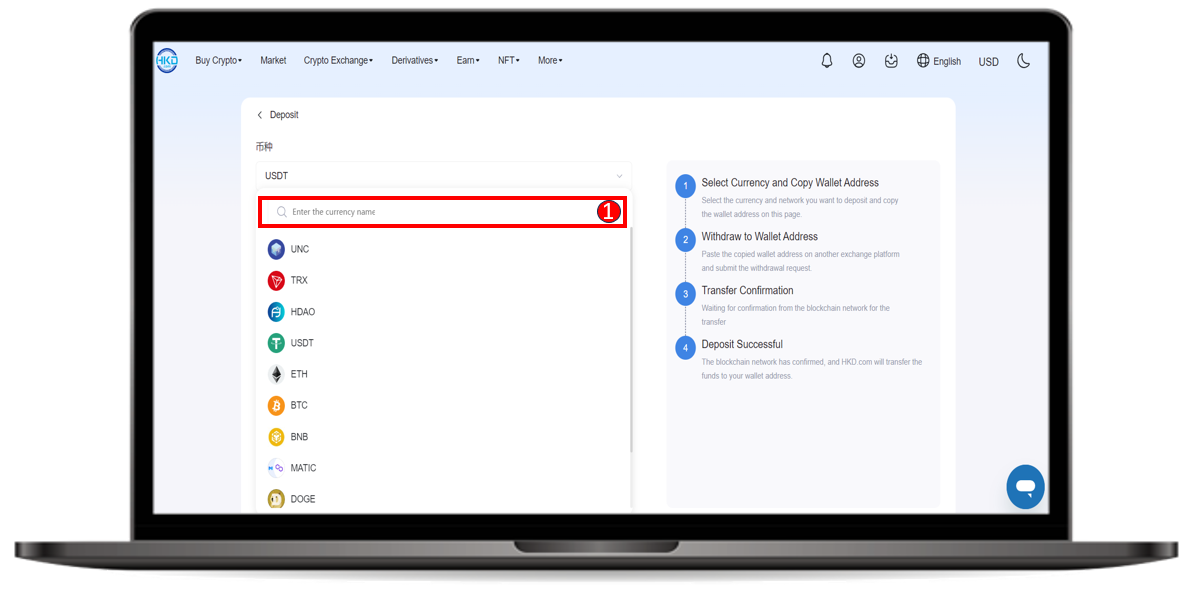Expand the Buy Crypto dropdown menu
The image size is (1187, 593).
click(x=218, y=61)
